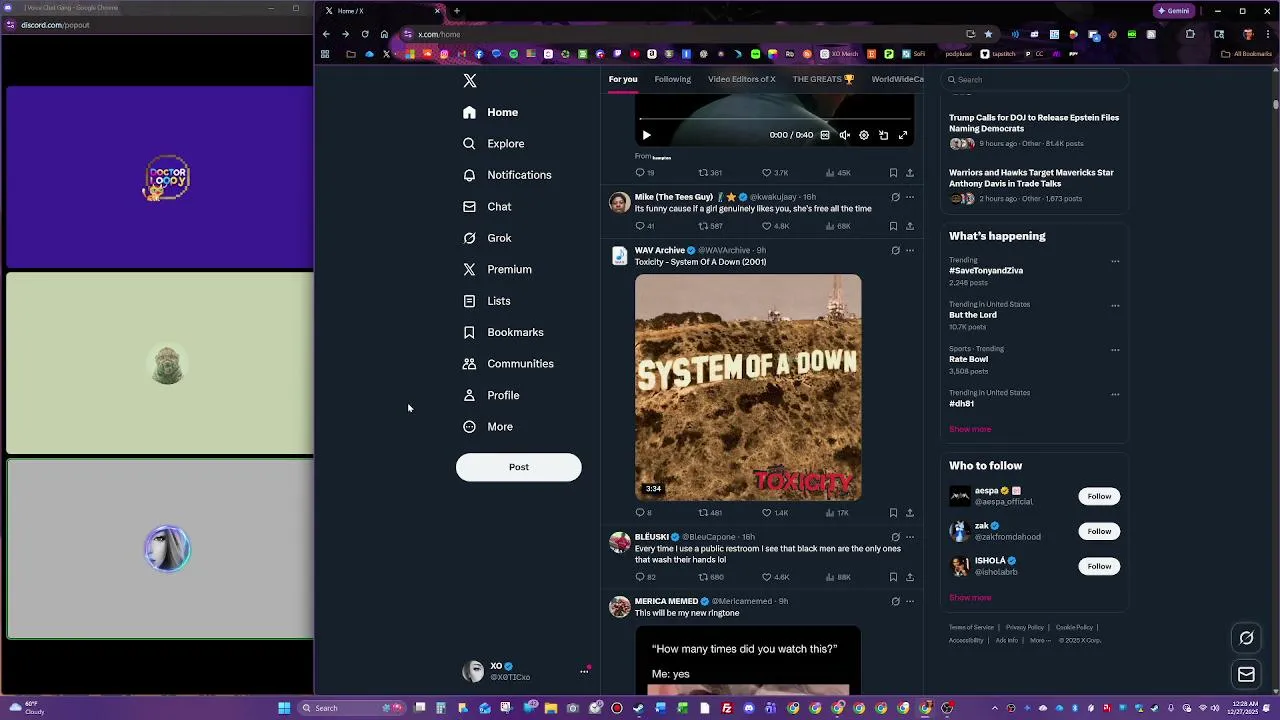This screenshot has width=1280, height=720.
Task: Open Chat from sidebar
Action: pos(487,207)
